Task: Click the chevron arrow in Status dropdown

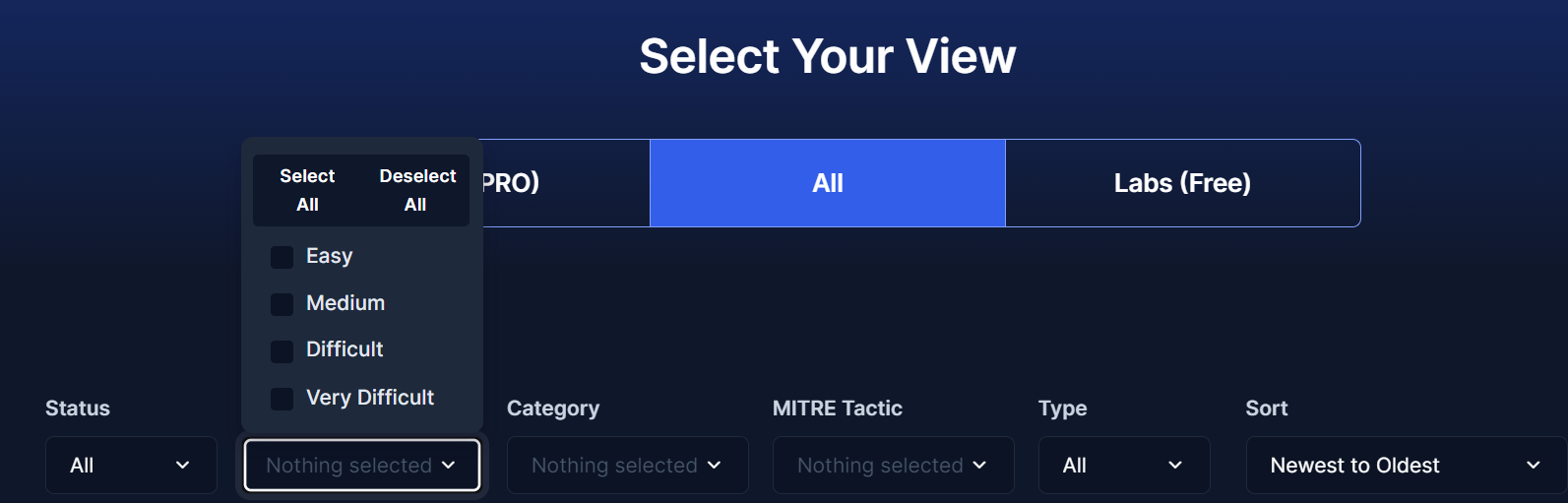Action: coord(182,466)
